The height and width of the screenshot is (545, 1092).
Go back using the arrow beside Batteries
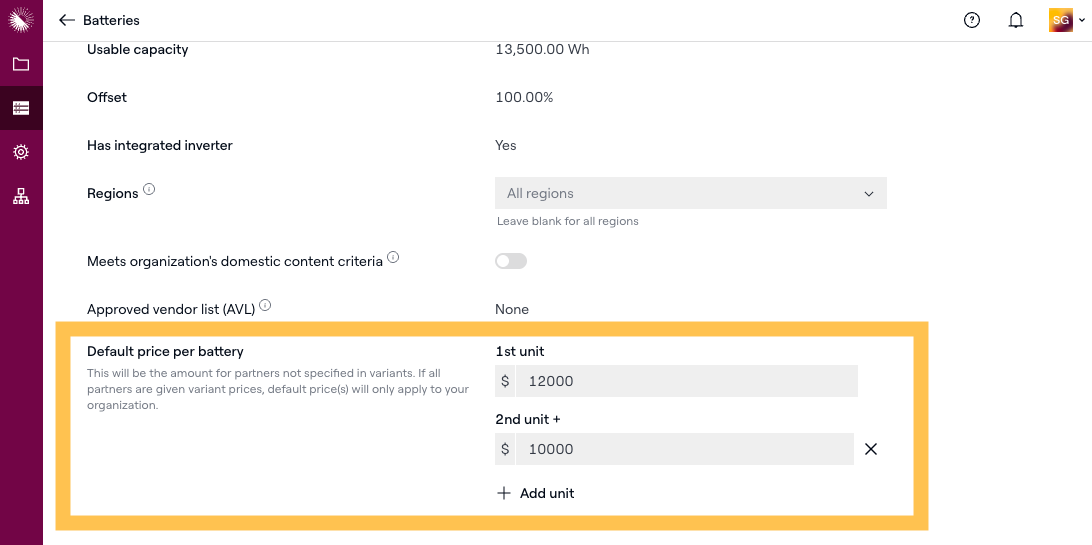click(67, 20)
